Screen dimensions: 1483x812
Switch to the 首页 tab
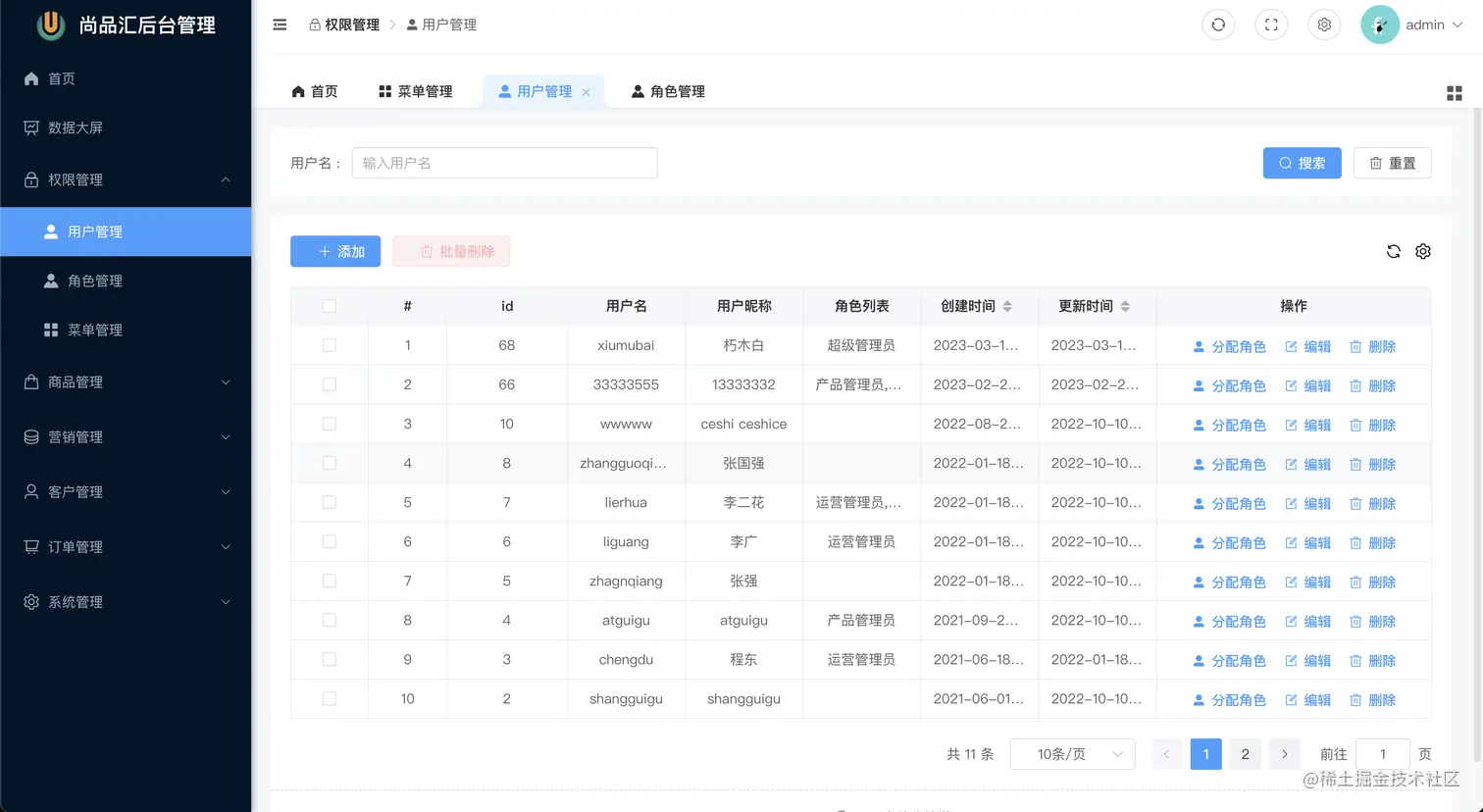pyautogui.click(x=315, y=91)
